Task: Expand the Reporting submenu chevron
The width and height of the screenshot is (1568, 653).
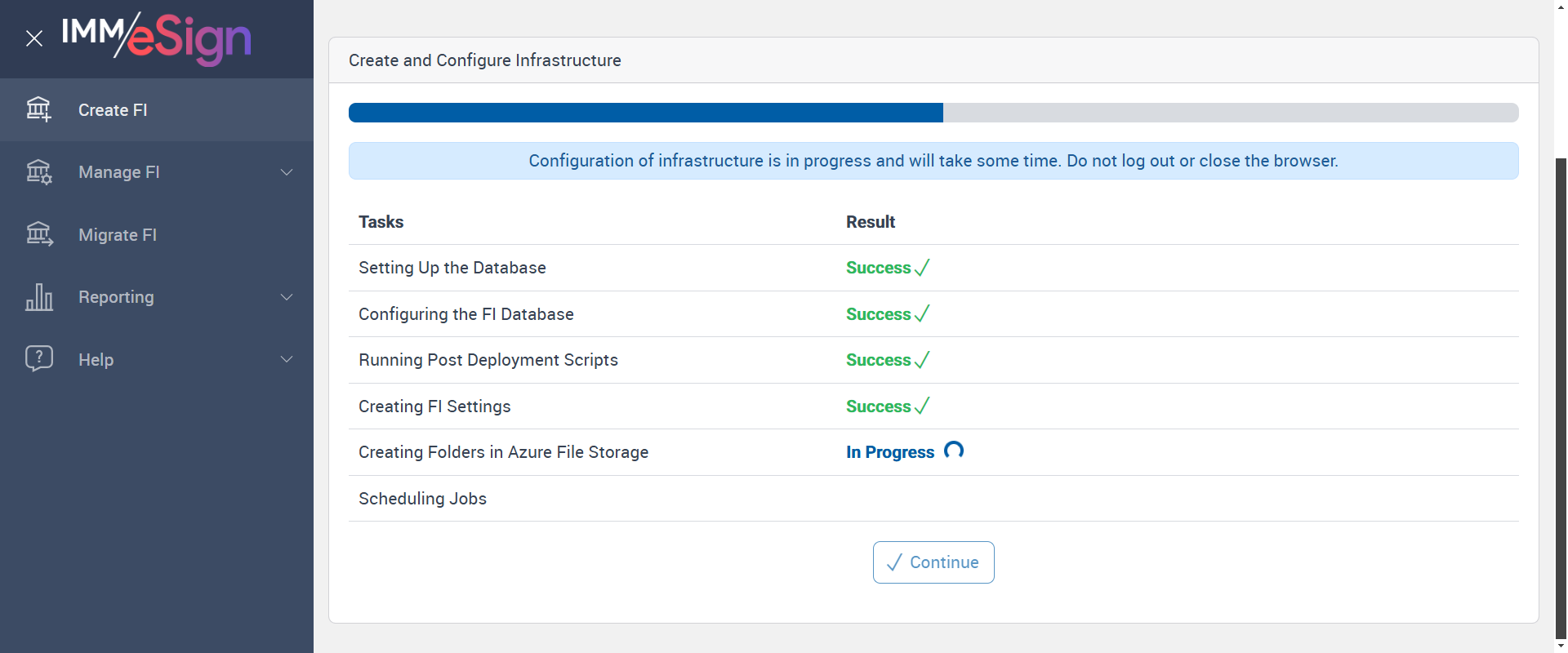Action: [x=287, y=297]
